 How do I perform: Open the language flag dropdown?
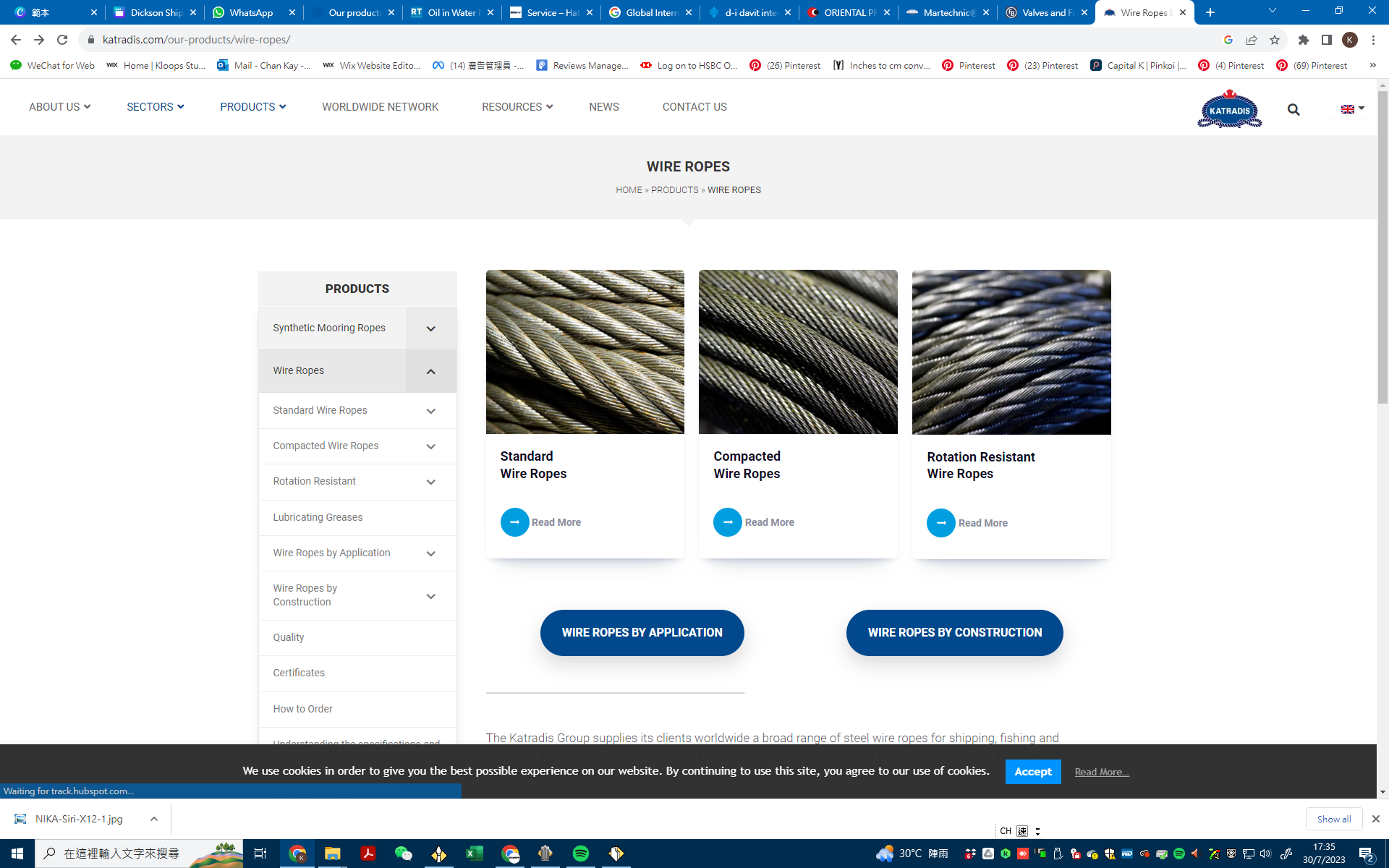point(1352,109)
